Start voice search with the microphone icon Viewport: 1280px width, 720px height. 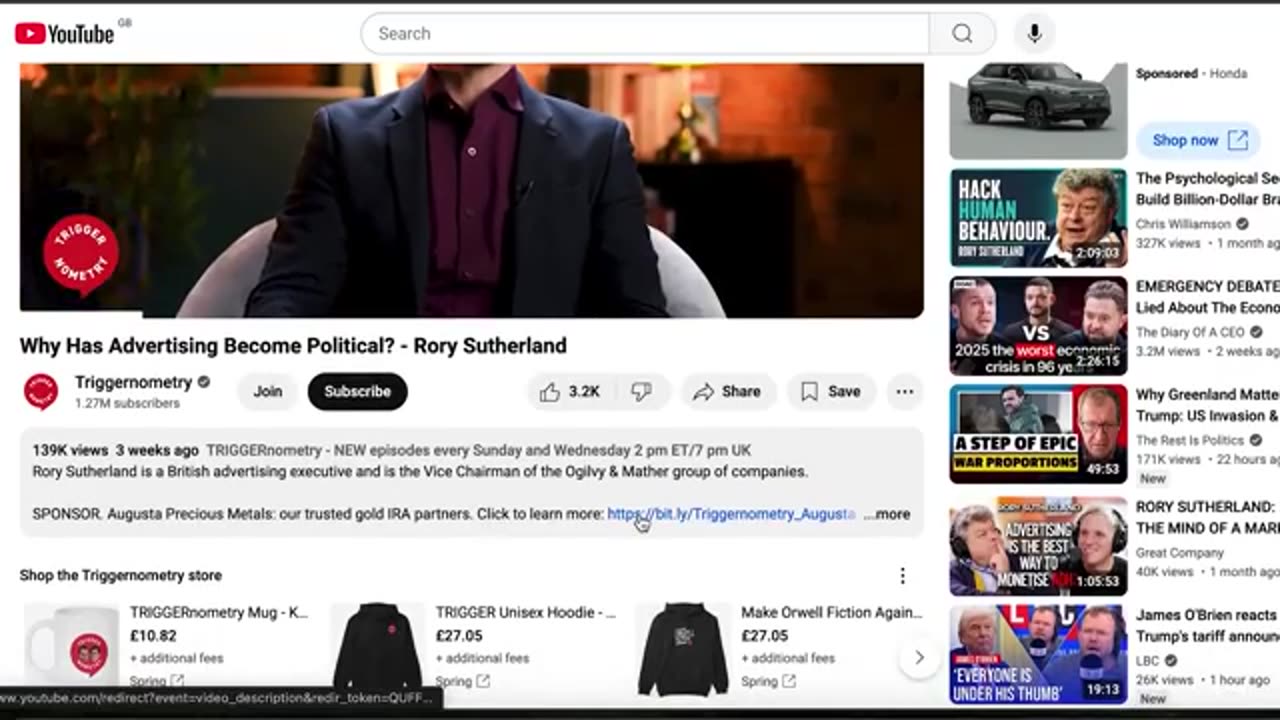pyautogui.click(x=1034, y=34)
